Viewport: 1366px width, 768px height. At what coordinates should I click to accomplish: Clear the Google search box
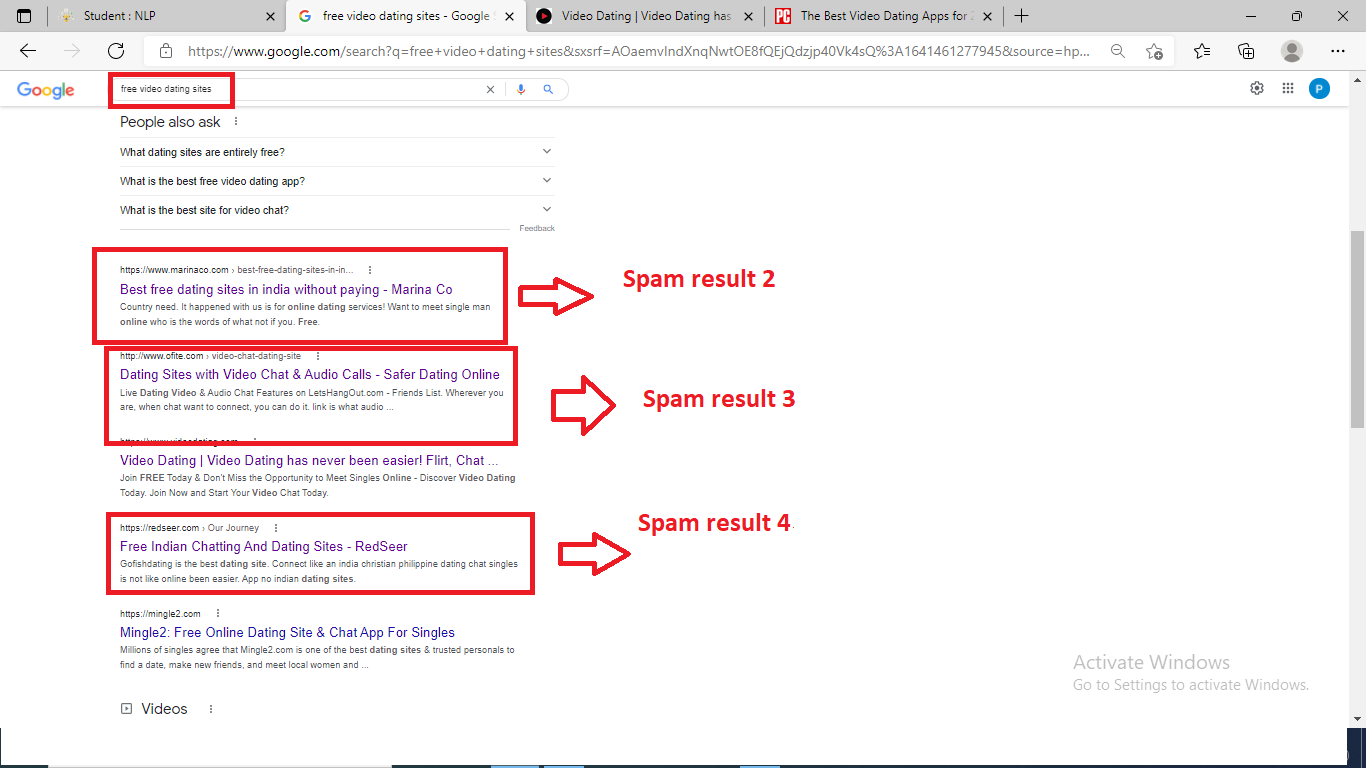[x=490, y=89]
